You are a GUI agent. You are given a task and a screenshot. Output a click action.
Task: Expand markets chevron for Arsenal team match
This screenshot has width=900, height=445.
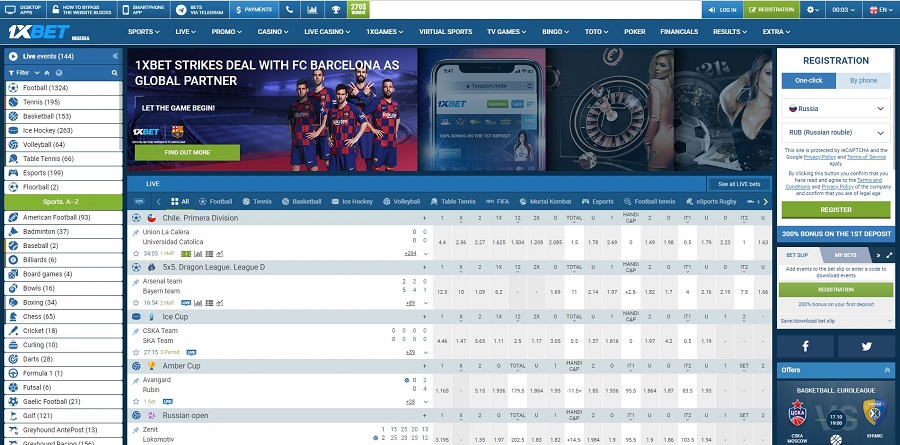tap(426, 303)
